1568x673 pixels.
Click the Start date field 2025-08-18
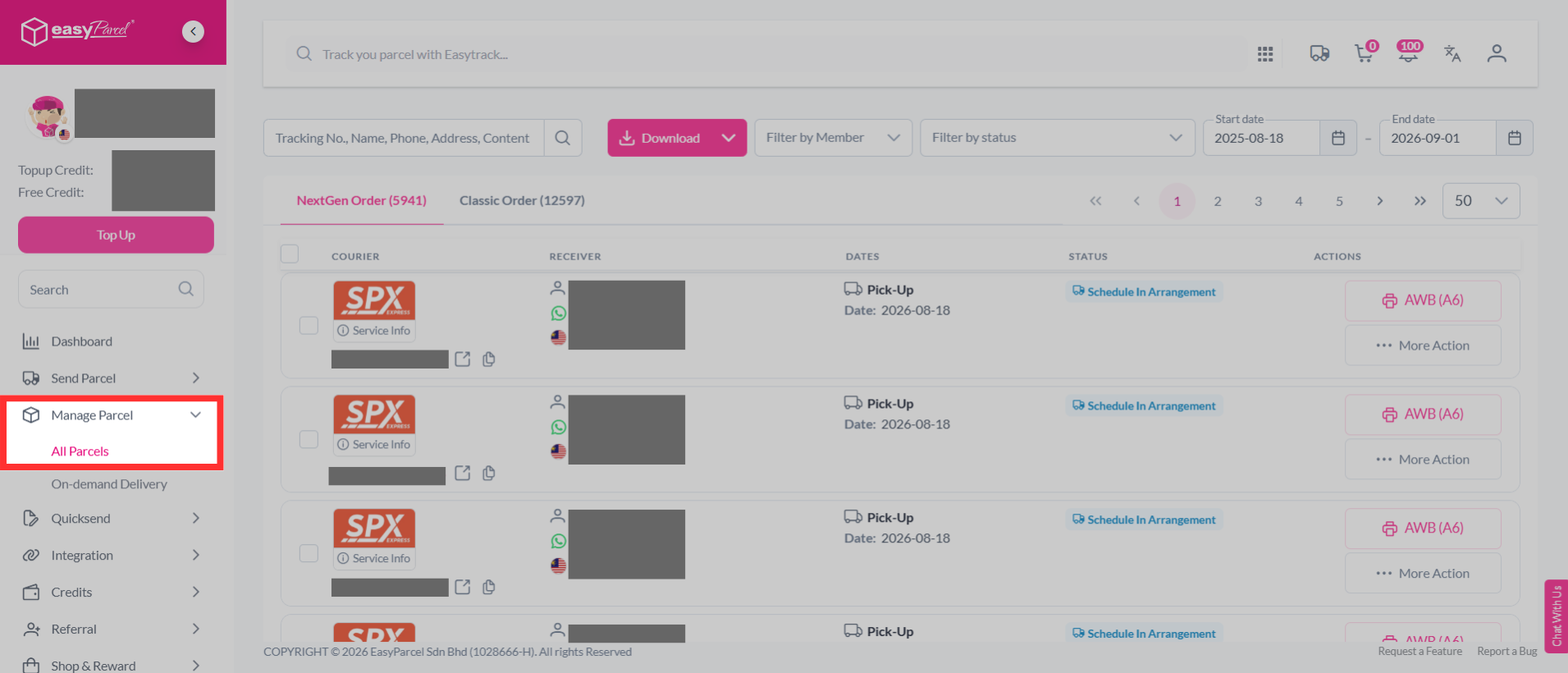point(1261,138)
